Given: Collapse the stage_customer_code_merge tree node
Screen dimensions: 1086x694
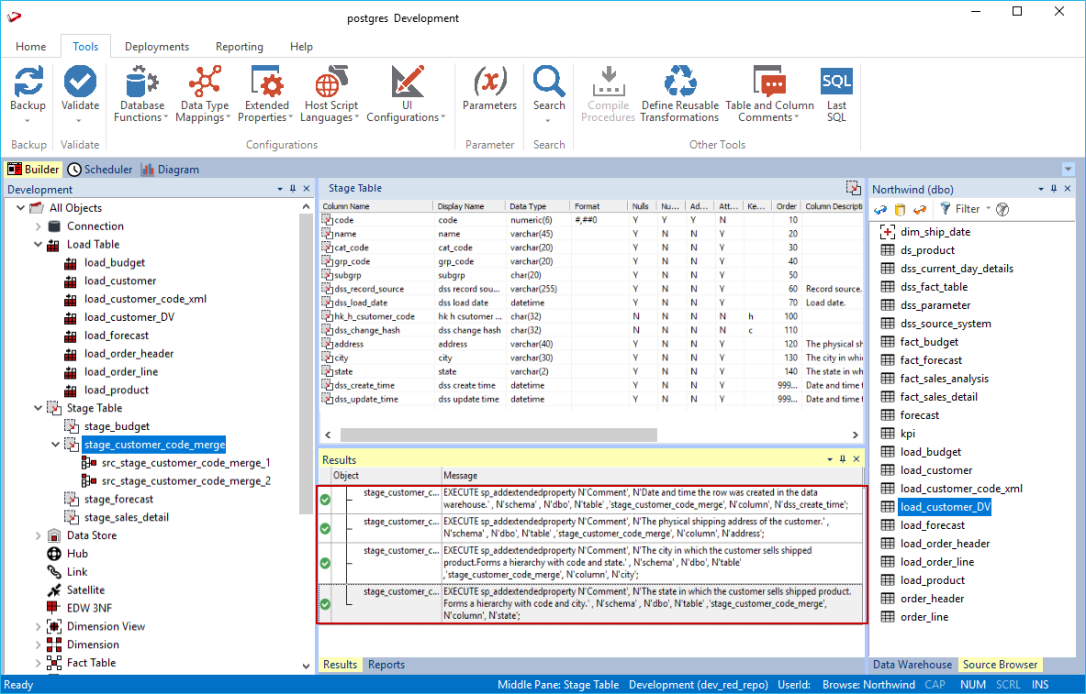Looking at the screenshot, I should (56, 445).
